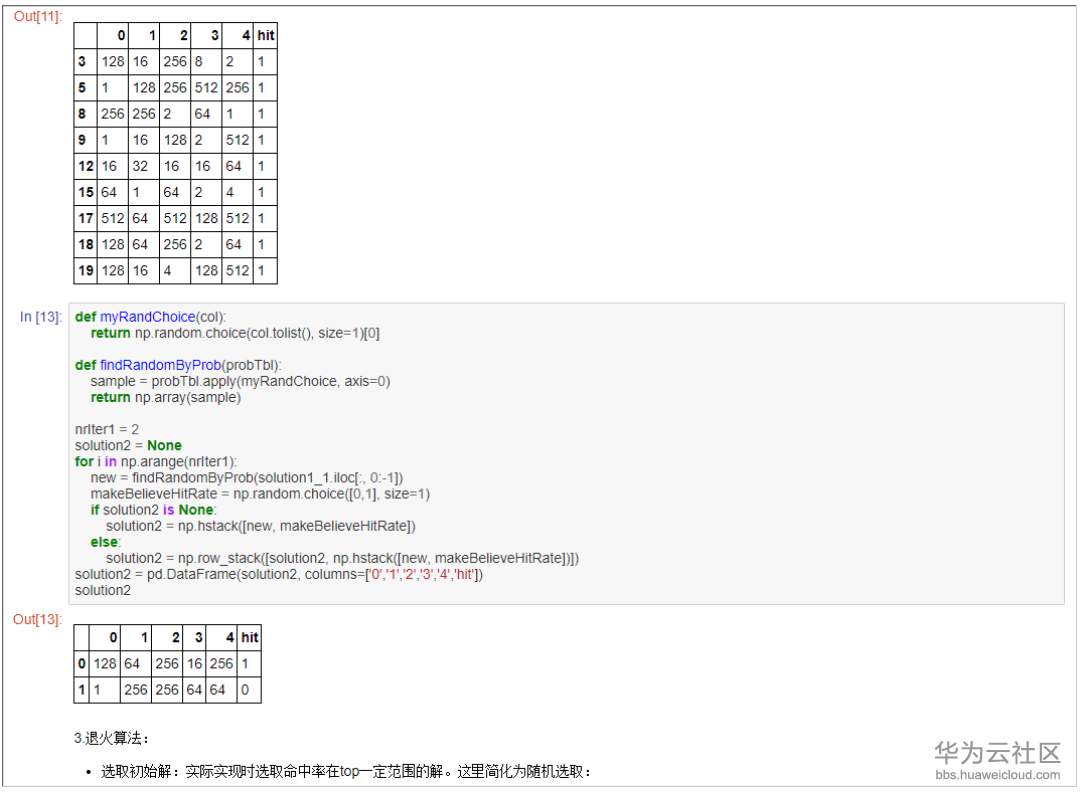Click the hit value 0 in row 1
Viewport: 1081px width, 800px height.
[x=246, y=689]
